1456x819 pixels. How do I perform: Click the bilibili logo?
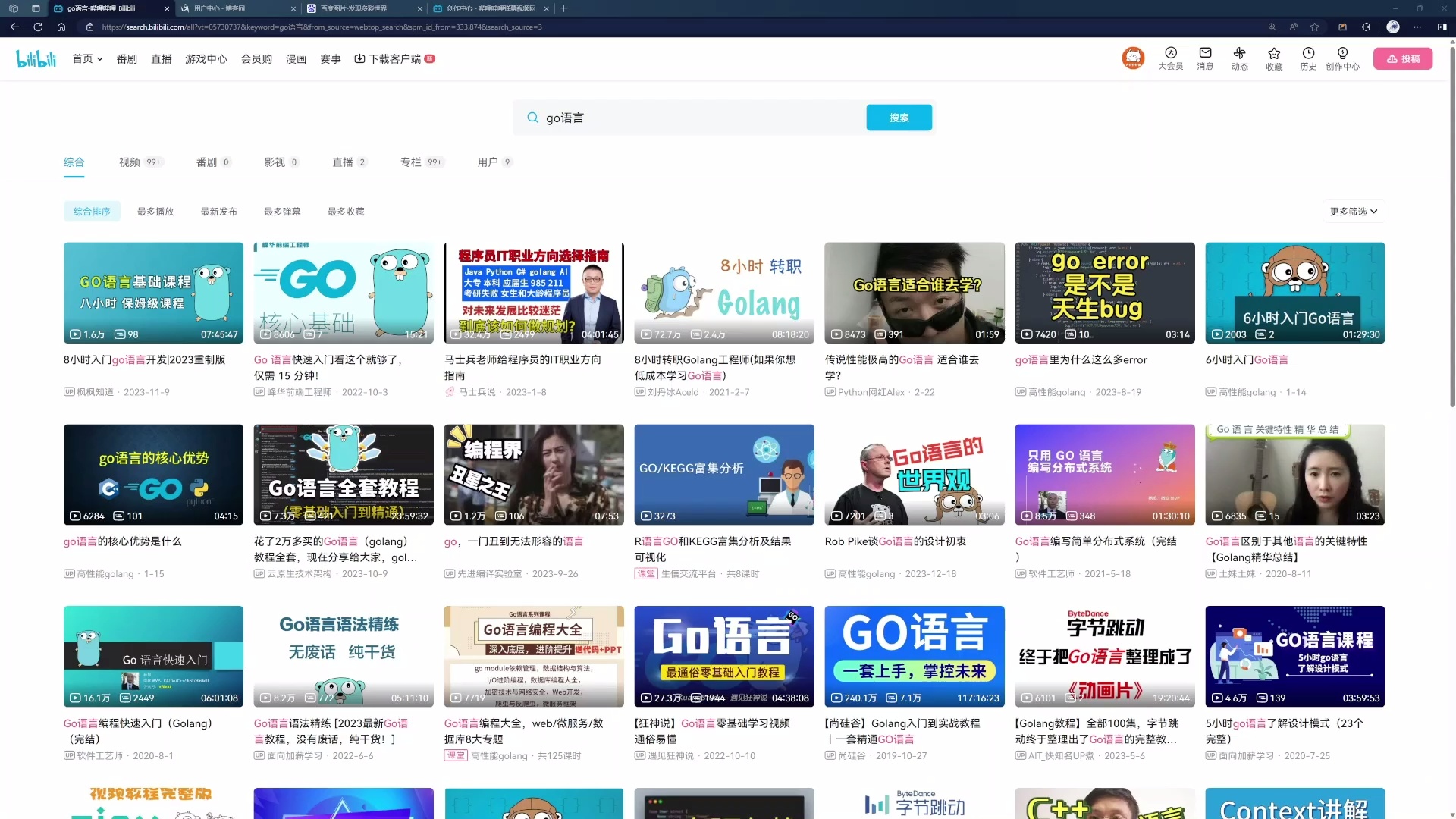click(x=35, y=58)
